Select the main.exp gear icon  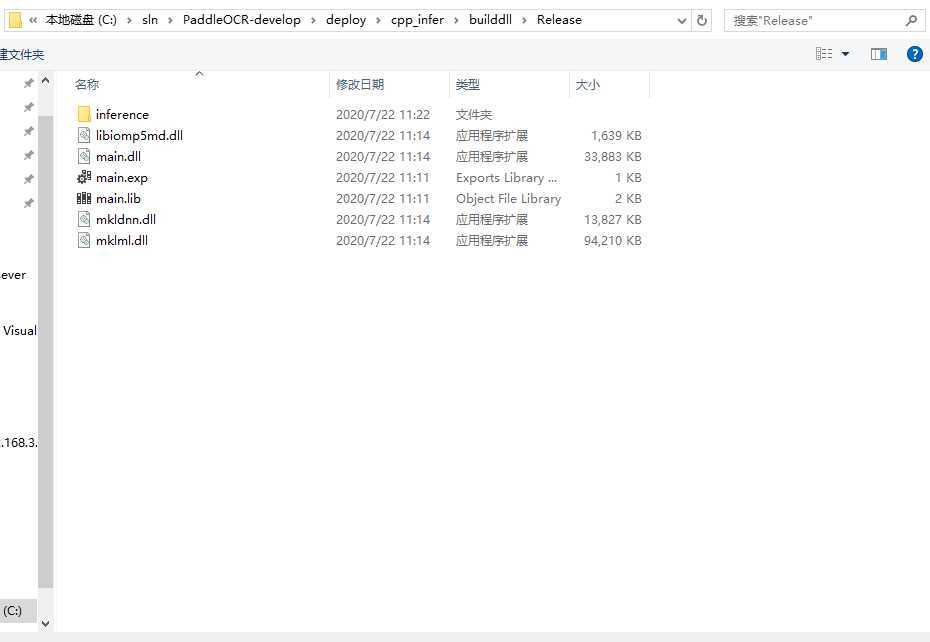pyautogui.click(x=84, y=177)
